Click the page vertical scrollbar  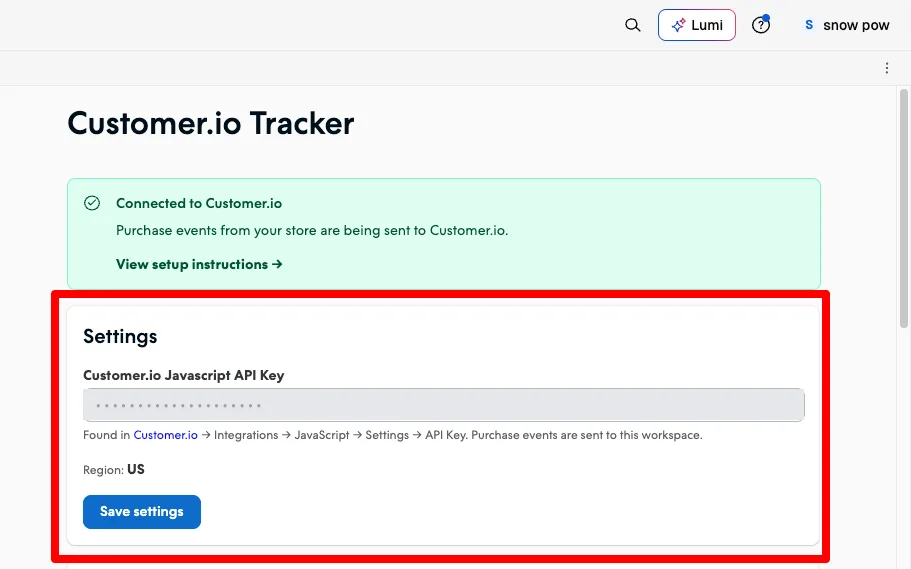point(903,207)
